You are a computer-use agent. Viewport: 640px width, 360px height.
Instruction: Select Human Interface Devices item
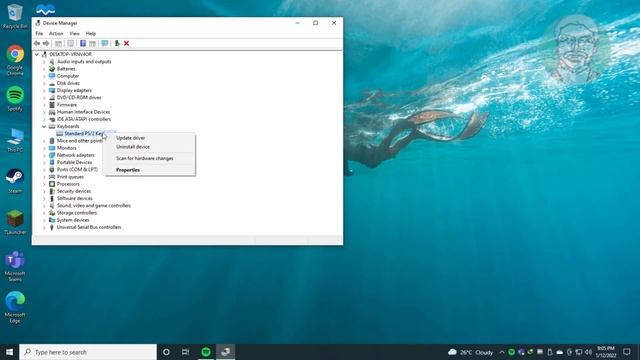(x=83, y=112)
